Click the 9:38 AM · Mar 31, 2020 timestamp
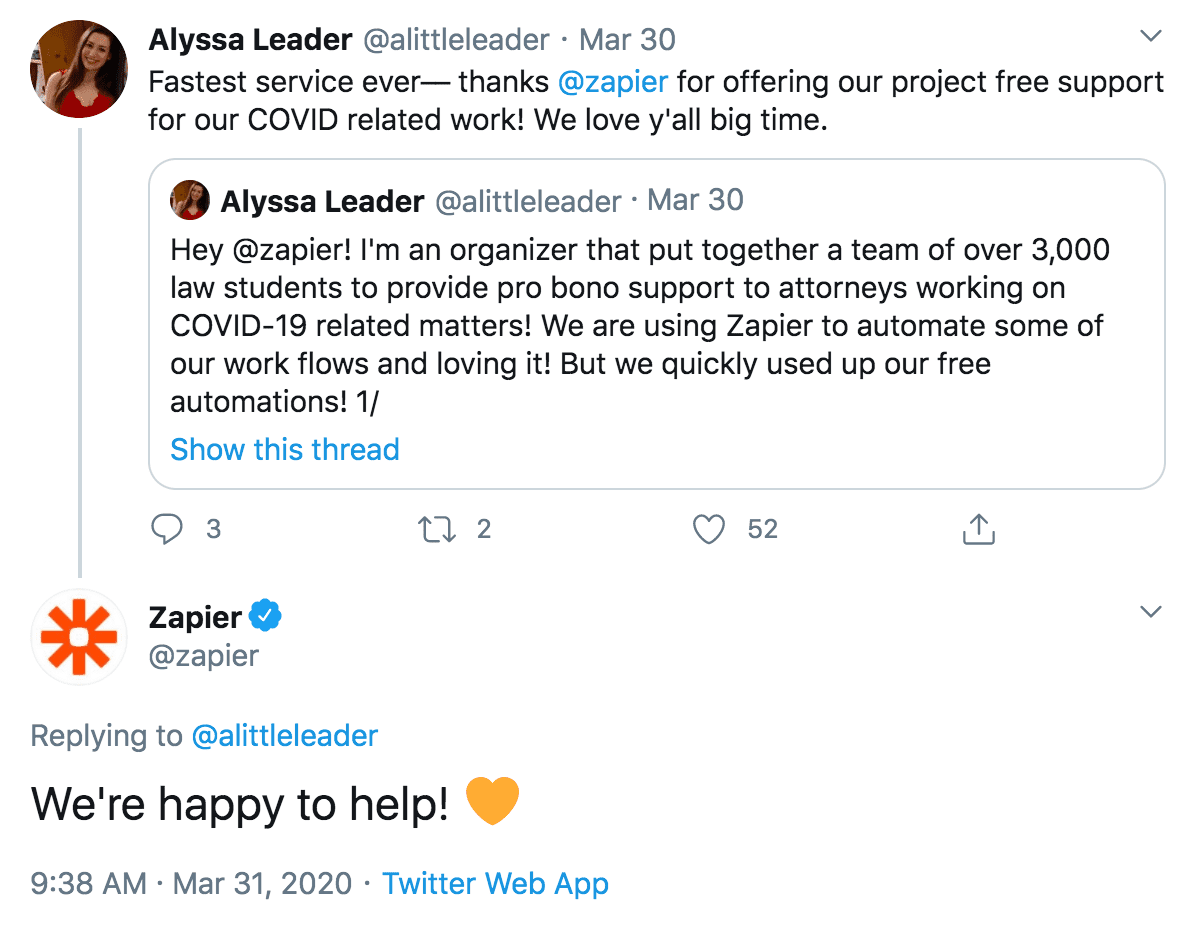The image size is (1196, 930). (192, 884)
